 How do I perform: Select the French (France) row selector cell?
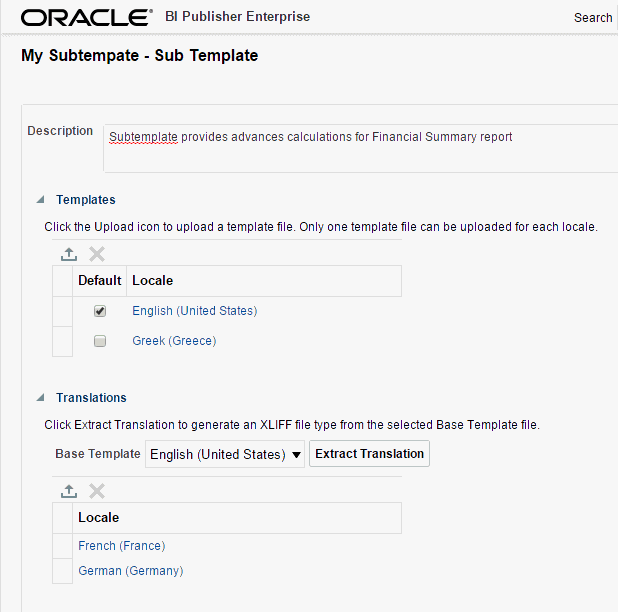(62, 546)
